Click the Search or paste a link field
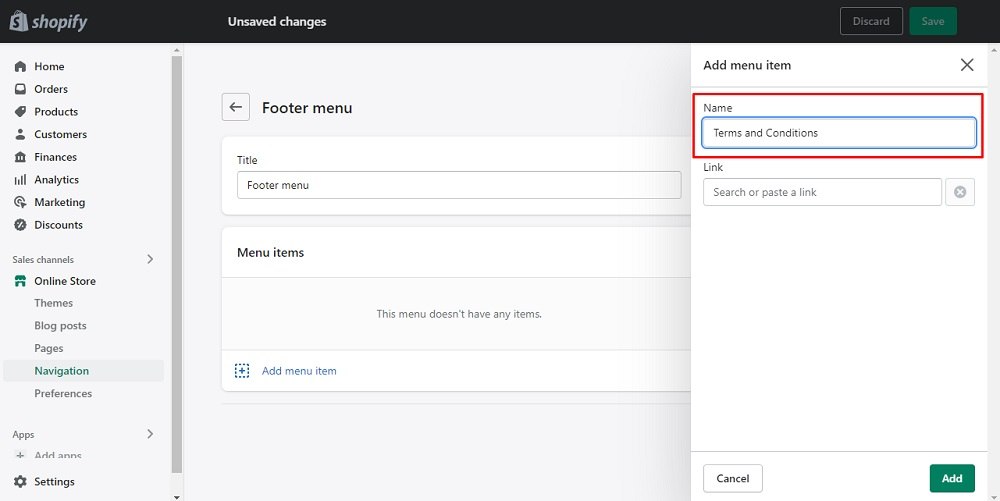1000x501 pixels. (x=822, y=192)
